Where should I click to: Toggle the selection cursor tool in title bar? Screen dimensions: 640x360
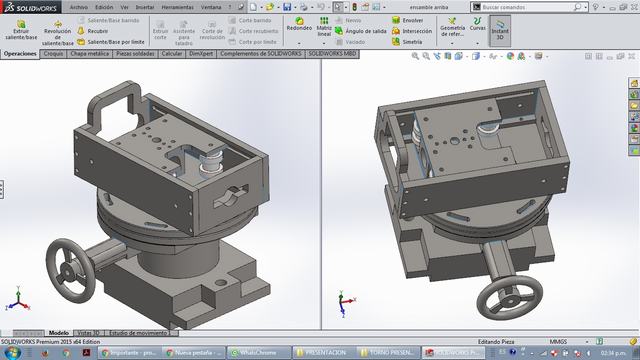pos(338,7)
